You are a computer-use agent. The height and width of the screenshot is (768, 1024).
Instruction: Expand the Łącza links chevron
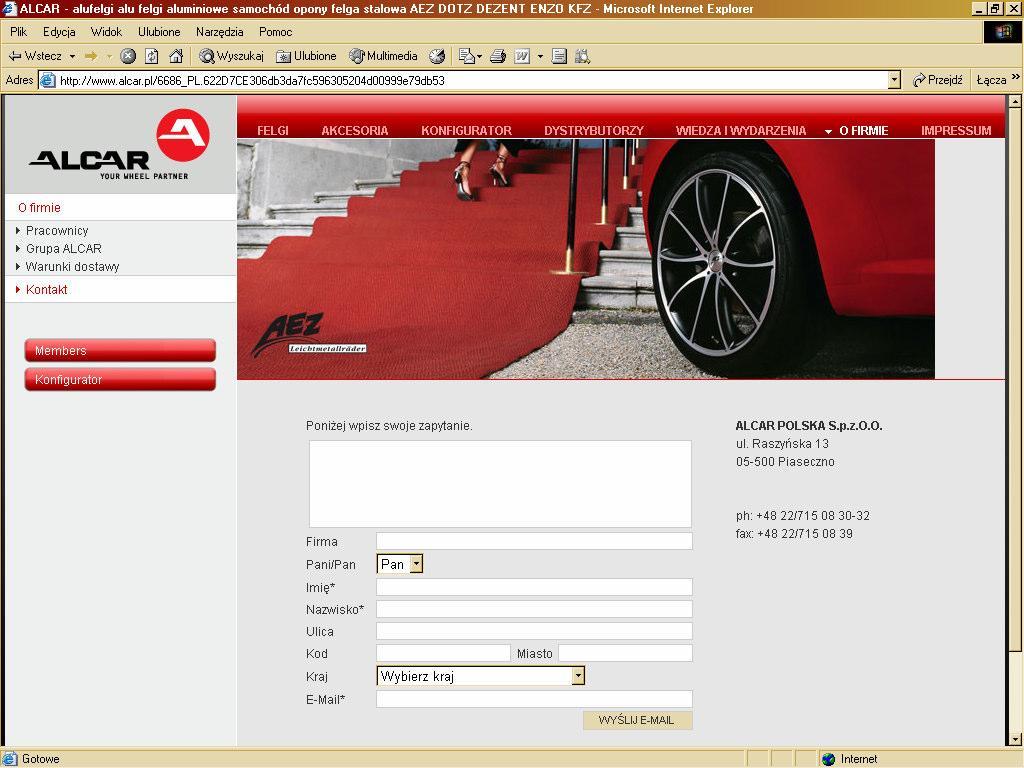pyautogui.click(x=1016, y=77)
